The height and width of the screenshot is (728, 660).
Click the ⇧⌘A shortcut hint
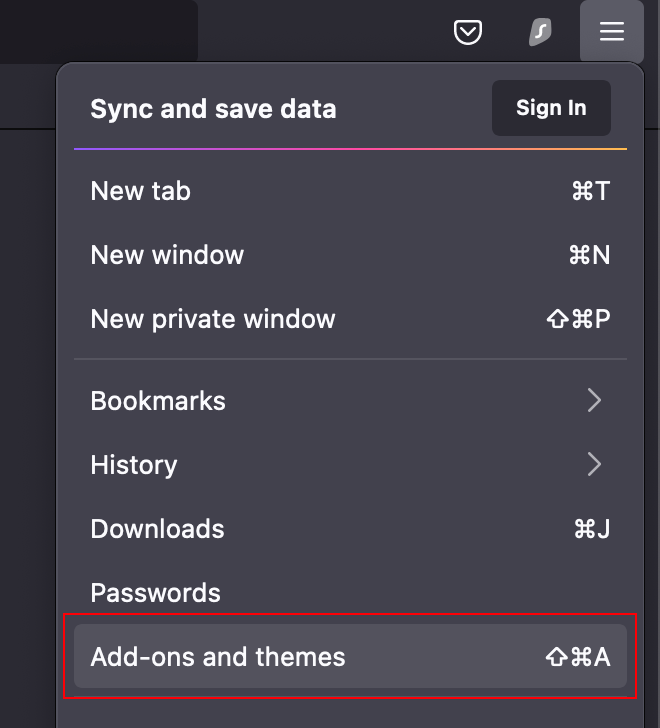pyautogui.click(x=578, y=657)
